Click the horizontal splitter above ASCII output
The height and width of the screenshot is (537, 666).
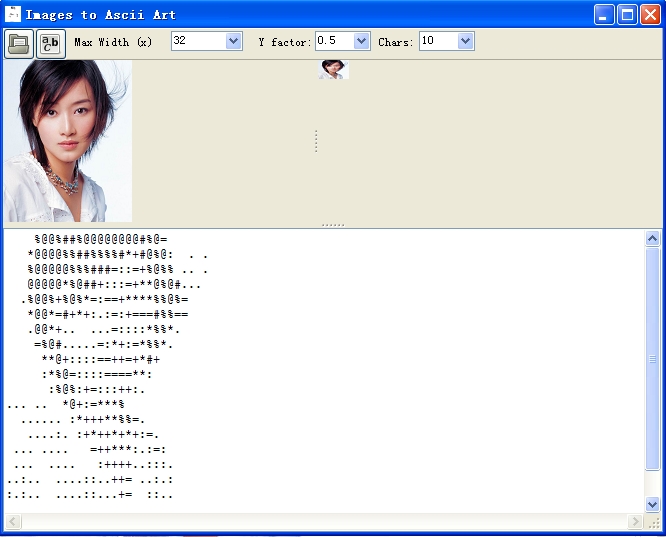pos(333,225)
